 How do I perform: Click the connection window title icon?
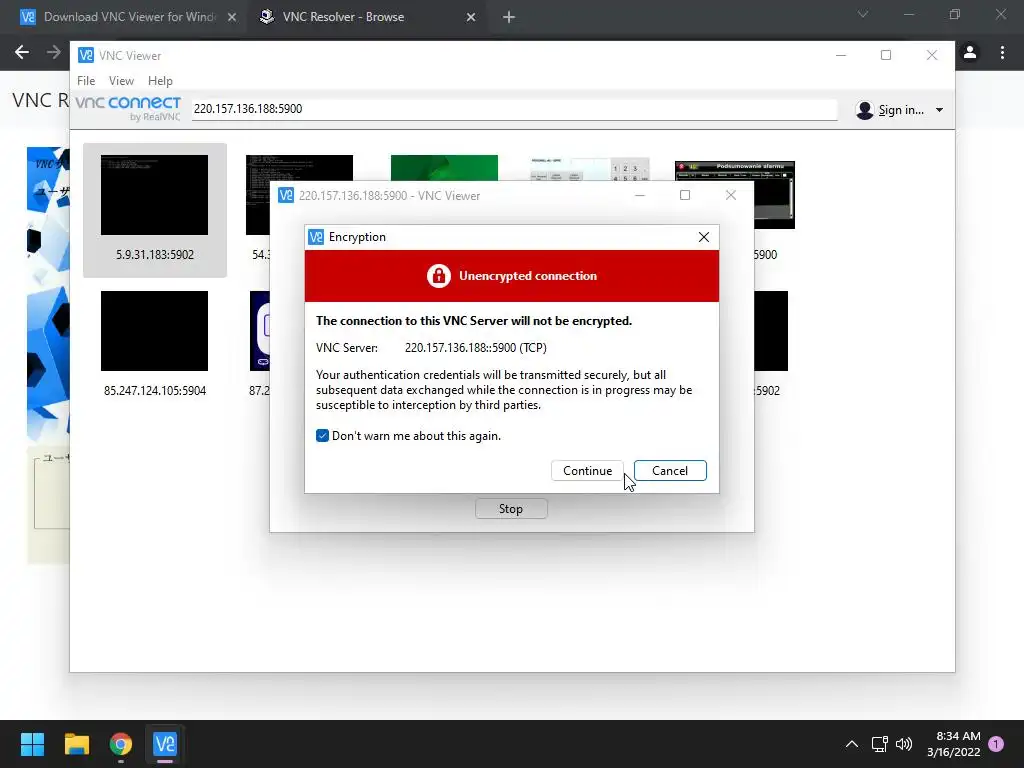286,195
